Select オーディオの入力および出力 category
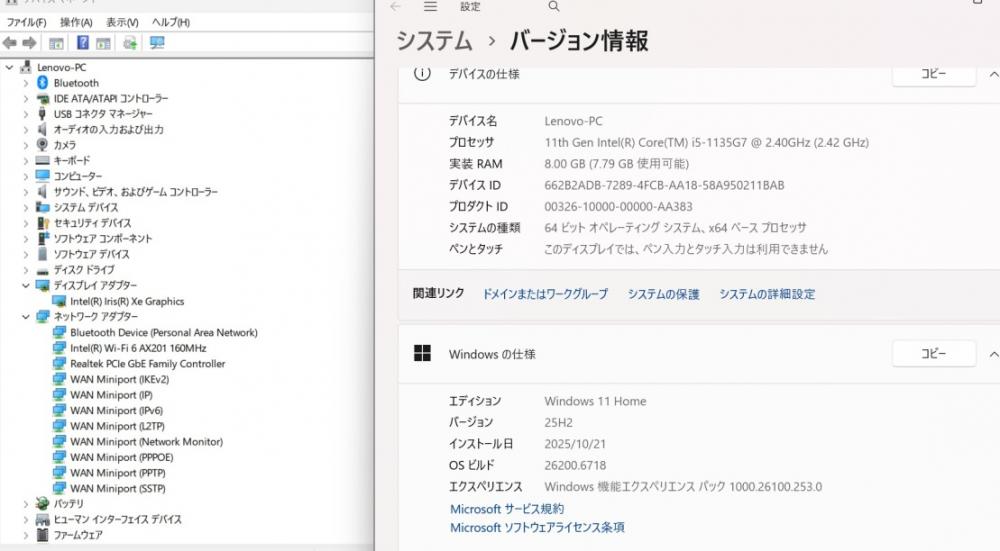 (x=108, y=129)
